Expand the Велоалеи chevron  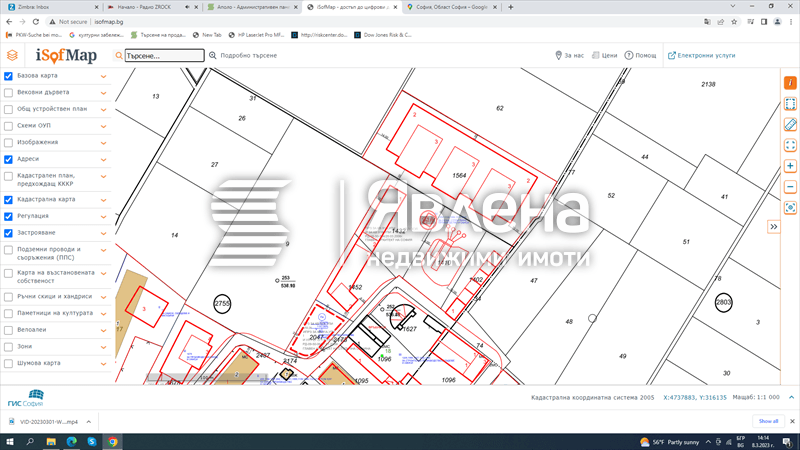coord(104,331)
